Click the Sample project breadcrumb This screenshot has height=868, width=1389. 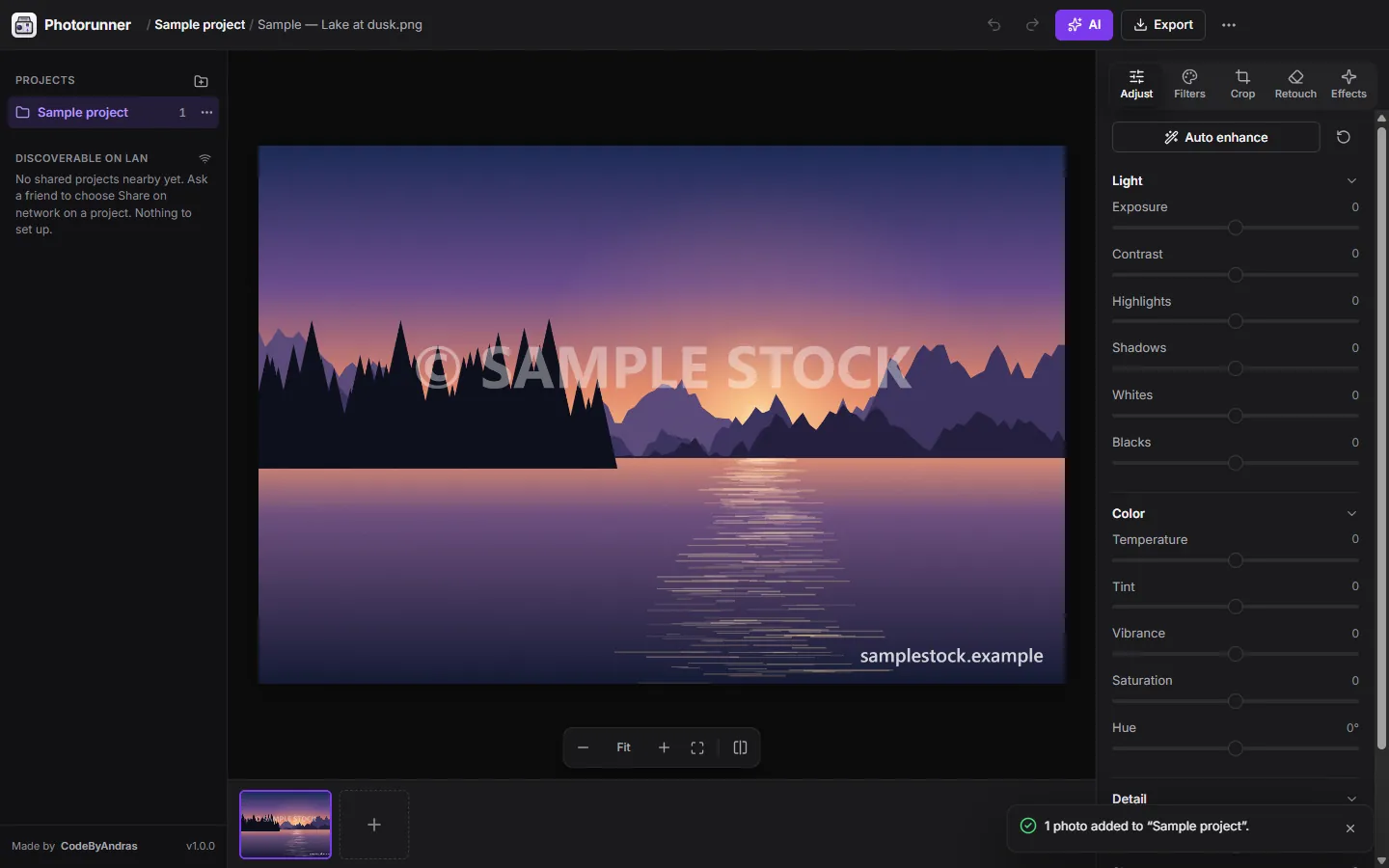pos(200,25)
